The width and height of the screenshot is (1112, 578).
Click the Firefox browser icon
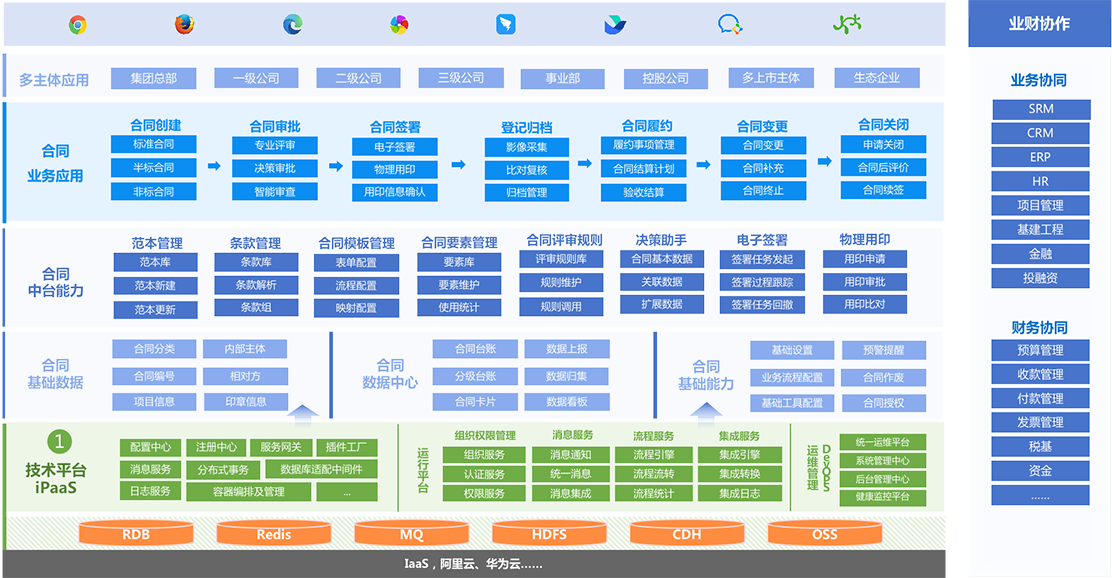pos(184,25)
